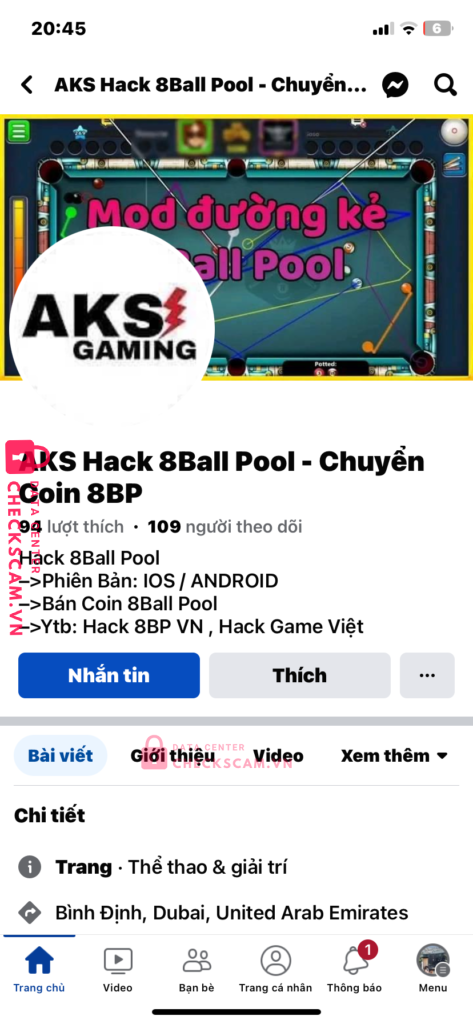The height and width of the screenshot is (1024, 473).
Task: Switch to the Giới thiệu tab
Action: pyautogui.click(x=172, y=756)
